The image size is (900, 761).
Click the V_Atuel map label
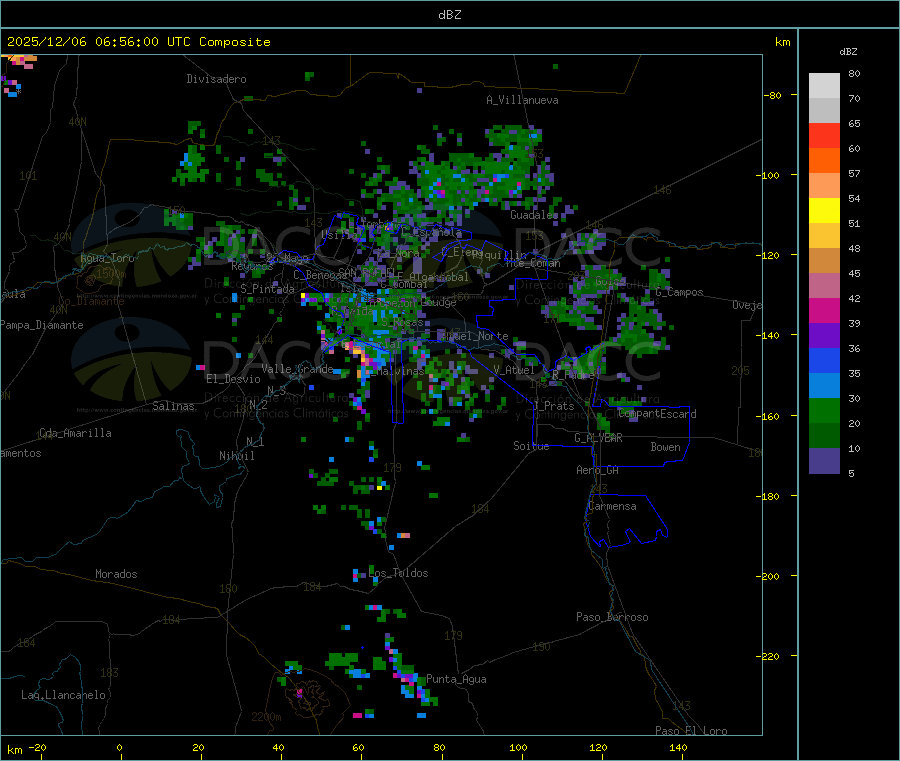514,370
